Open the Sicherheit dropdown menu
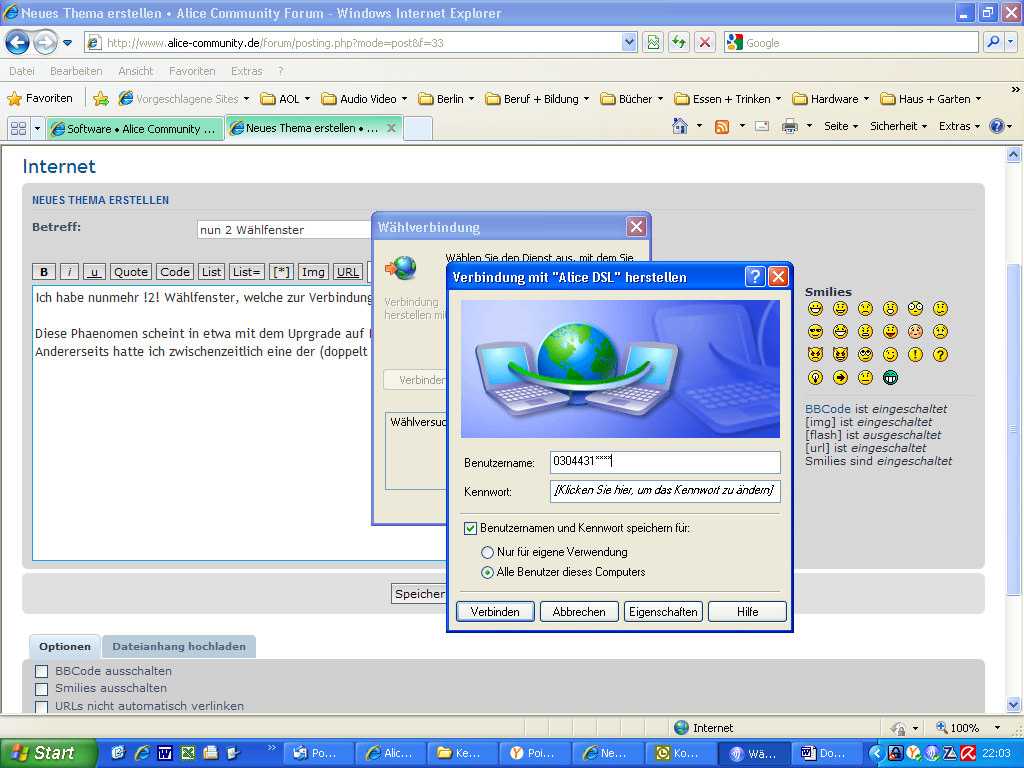 tap(898, 126)
